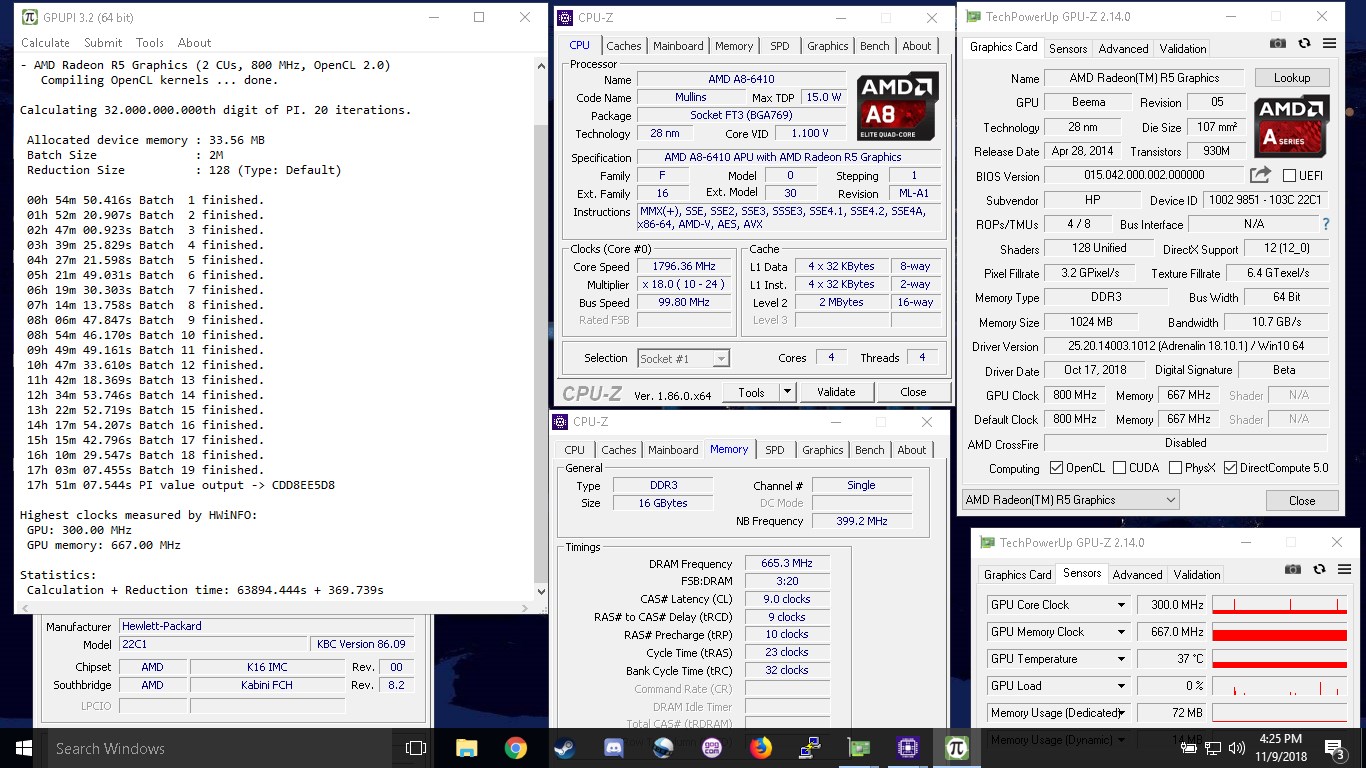Image resolution: width=1366 pixels, height=768 pixels.
Task: Open Discord from the taskbar
Action: pos(614,748)
